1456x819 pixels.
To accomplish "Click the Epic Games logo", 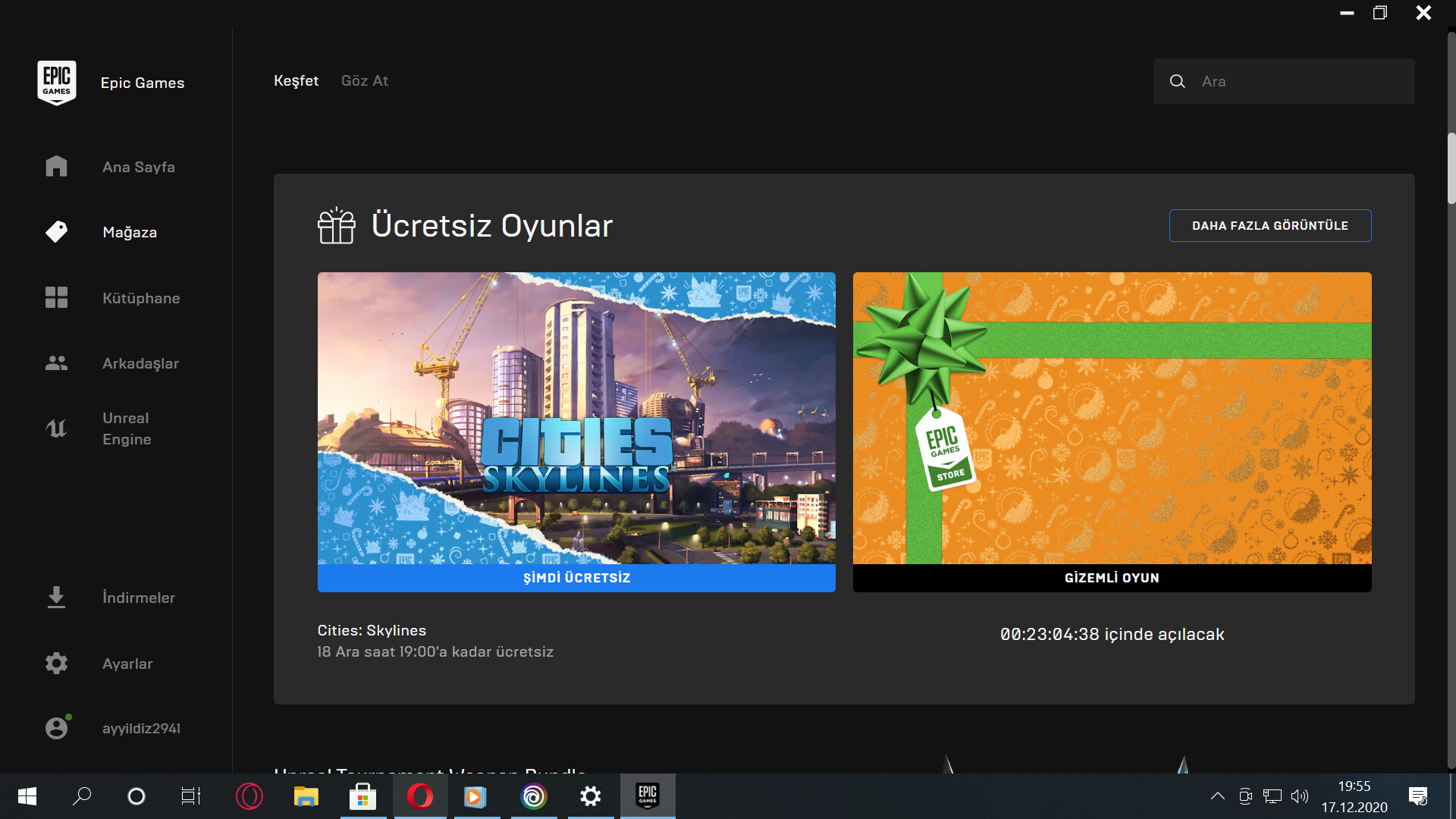I will click(57, 83).
